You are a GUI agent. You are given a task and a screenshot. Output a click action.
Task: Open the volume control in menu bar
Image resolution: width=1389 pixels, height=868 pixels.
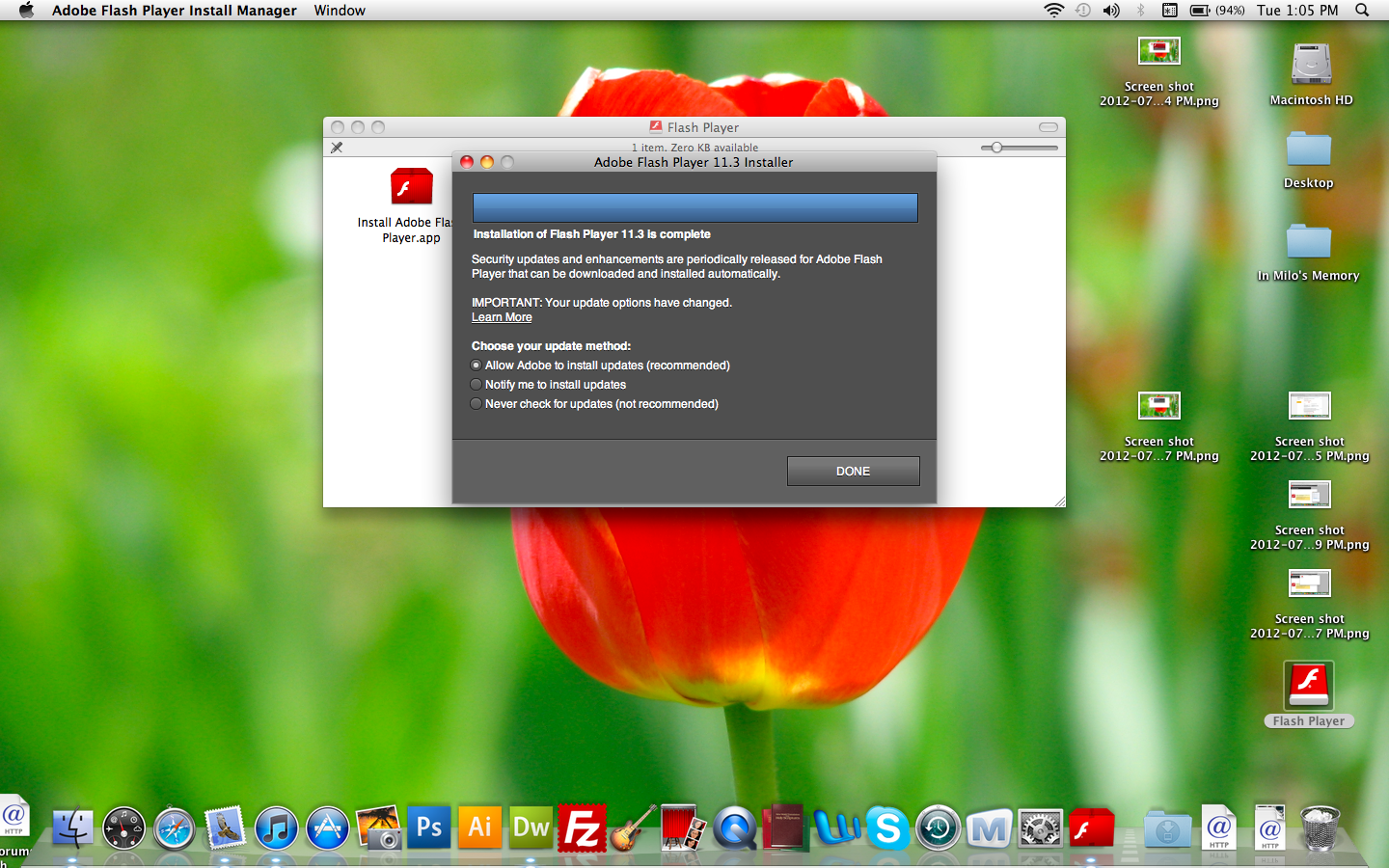tap(1111, 10)
